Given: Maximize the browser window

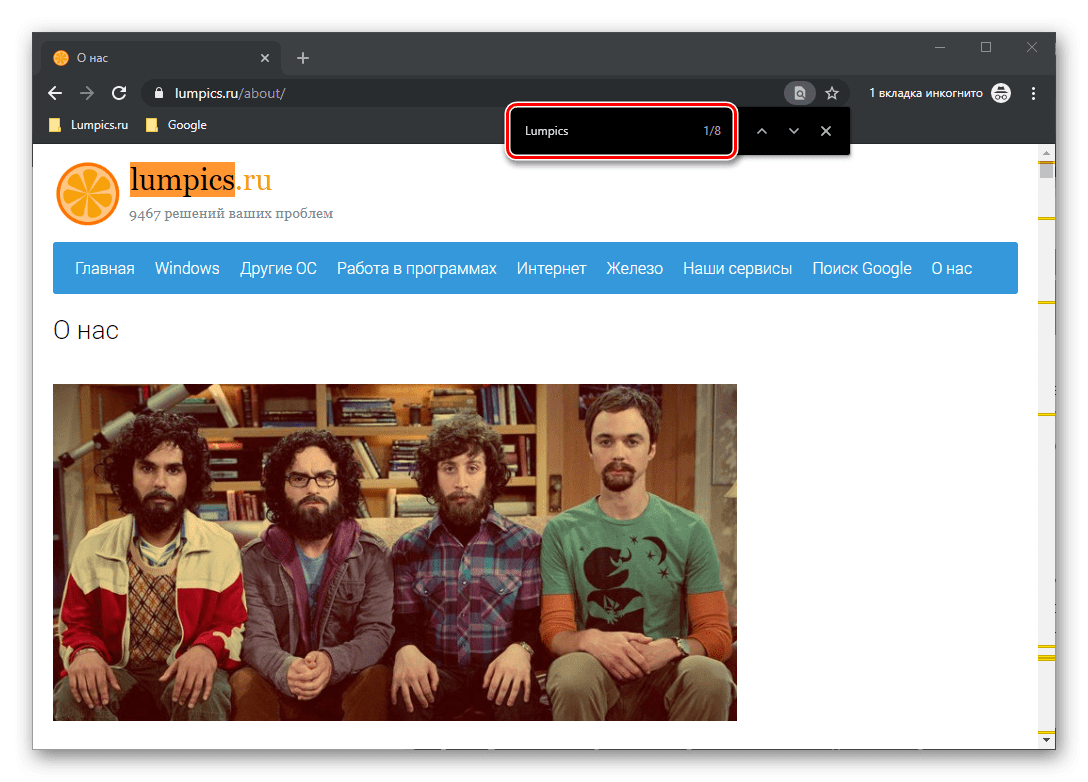Looking at the screenshot, I should coord(986,47).
